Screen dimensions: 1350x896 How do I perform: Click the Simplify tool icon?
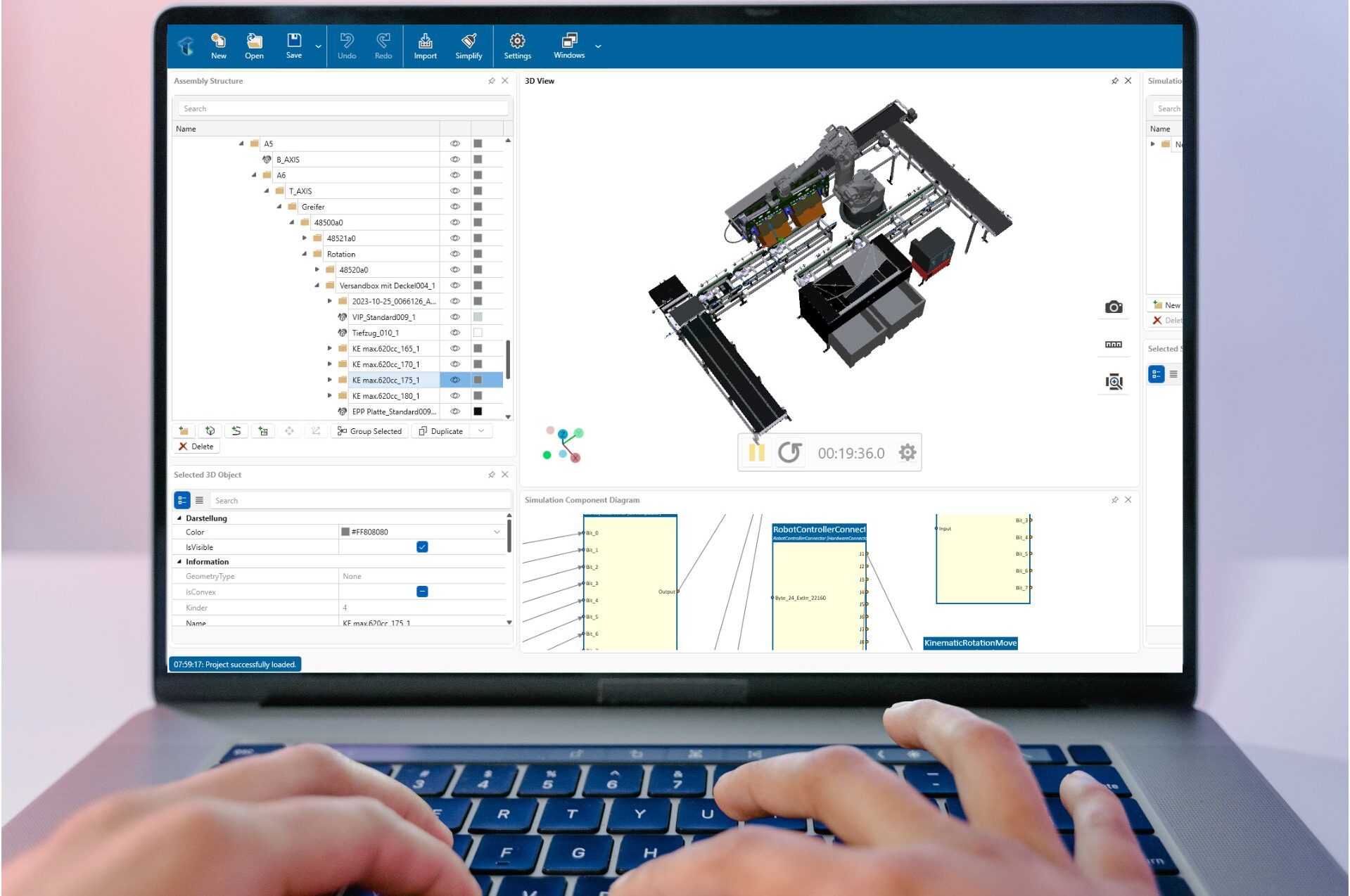pyautogui.click(x=469, y=46)
